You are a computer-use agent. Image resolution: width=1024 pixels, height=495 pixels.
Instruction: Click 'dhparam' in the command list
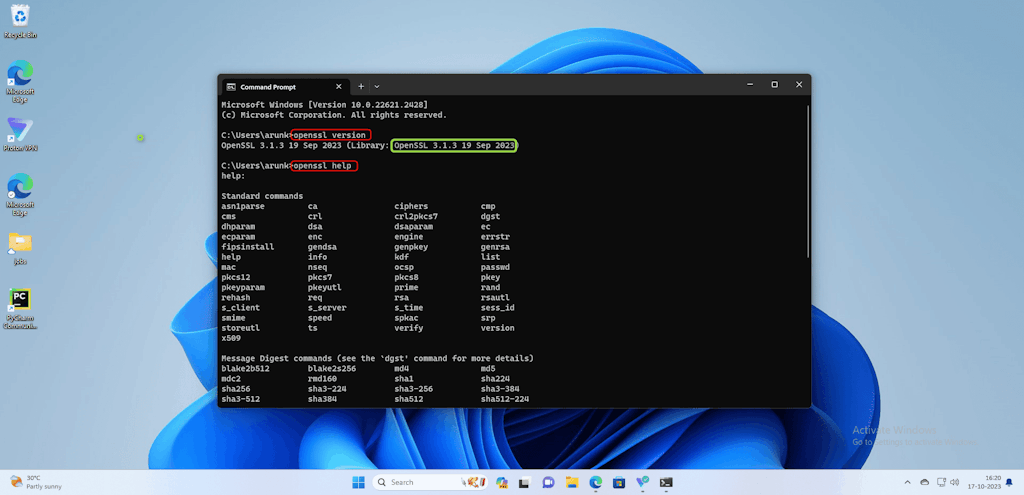(238, 227)
